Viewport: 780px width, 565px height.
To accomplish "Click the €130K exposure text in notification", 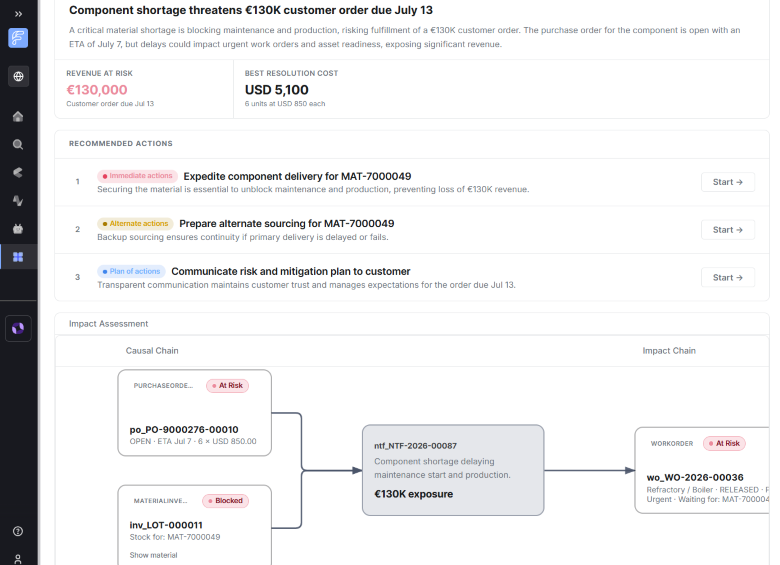I will tap(413, 494).
